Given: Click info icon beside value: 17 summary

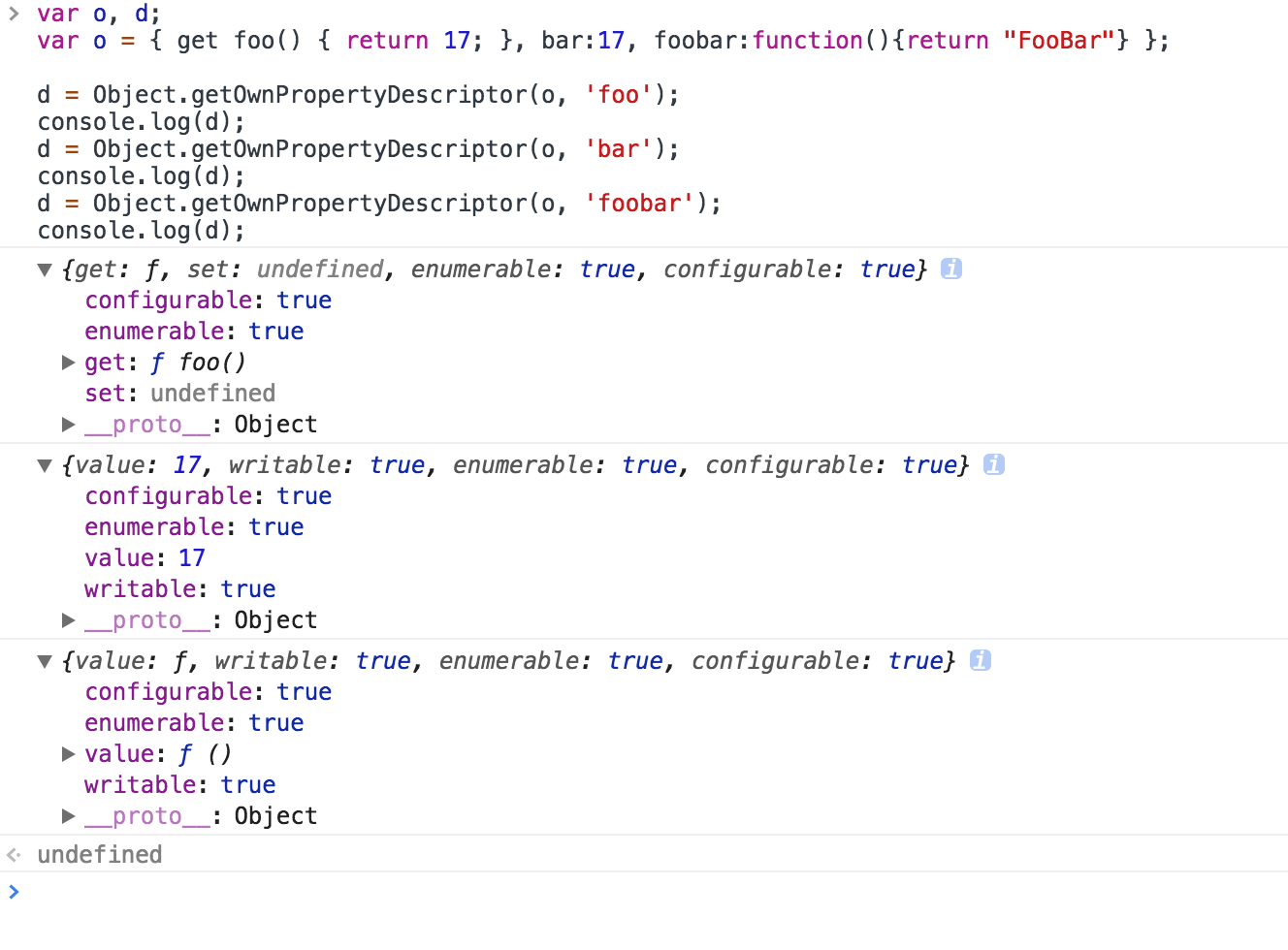Looking at the screenshot, I should tap(994, 465).
